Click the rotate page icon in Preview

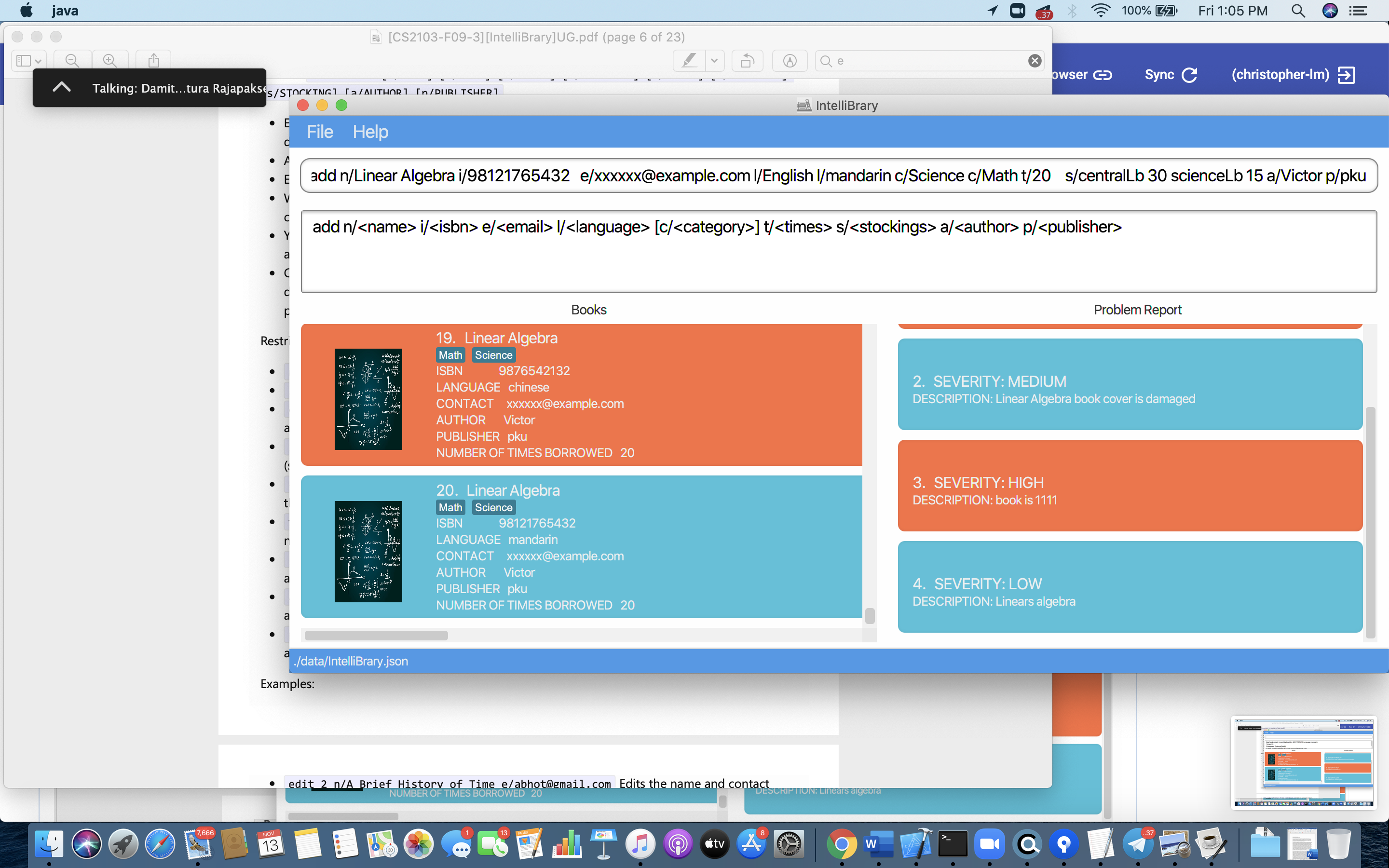(747, 60)
